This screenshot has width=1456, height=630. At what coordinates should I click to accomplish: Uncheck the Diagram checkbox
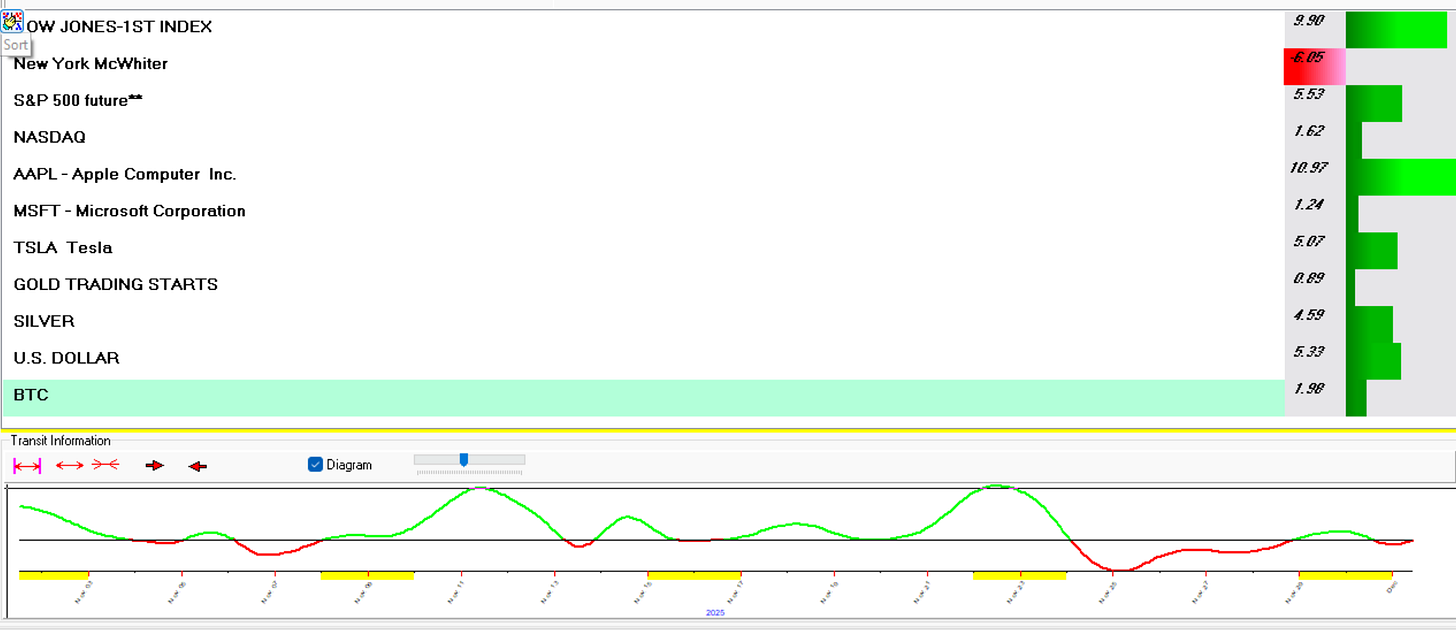[x=315, y=464]
